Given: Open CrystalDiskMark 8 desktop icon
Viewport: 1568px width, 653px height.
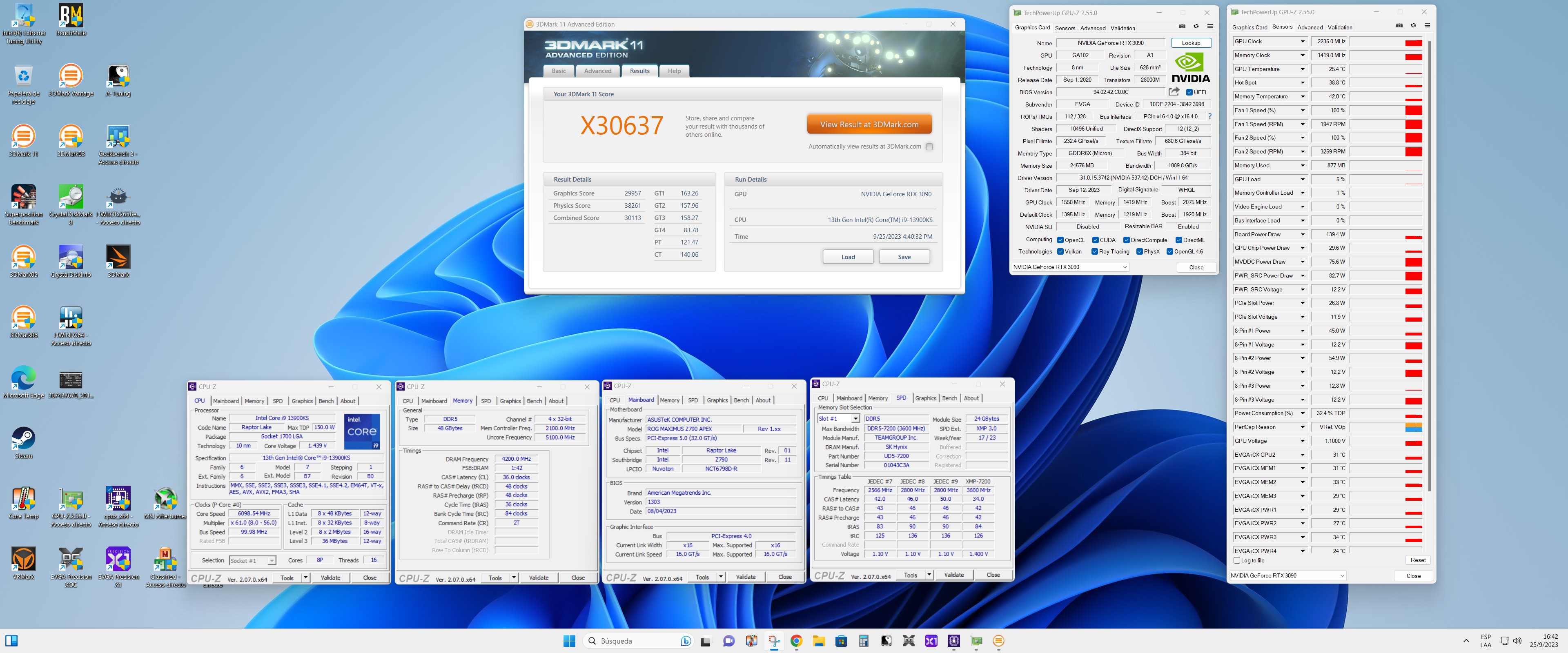Looking at the screenshot, I should [71, 205].
